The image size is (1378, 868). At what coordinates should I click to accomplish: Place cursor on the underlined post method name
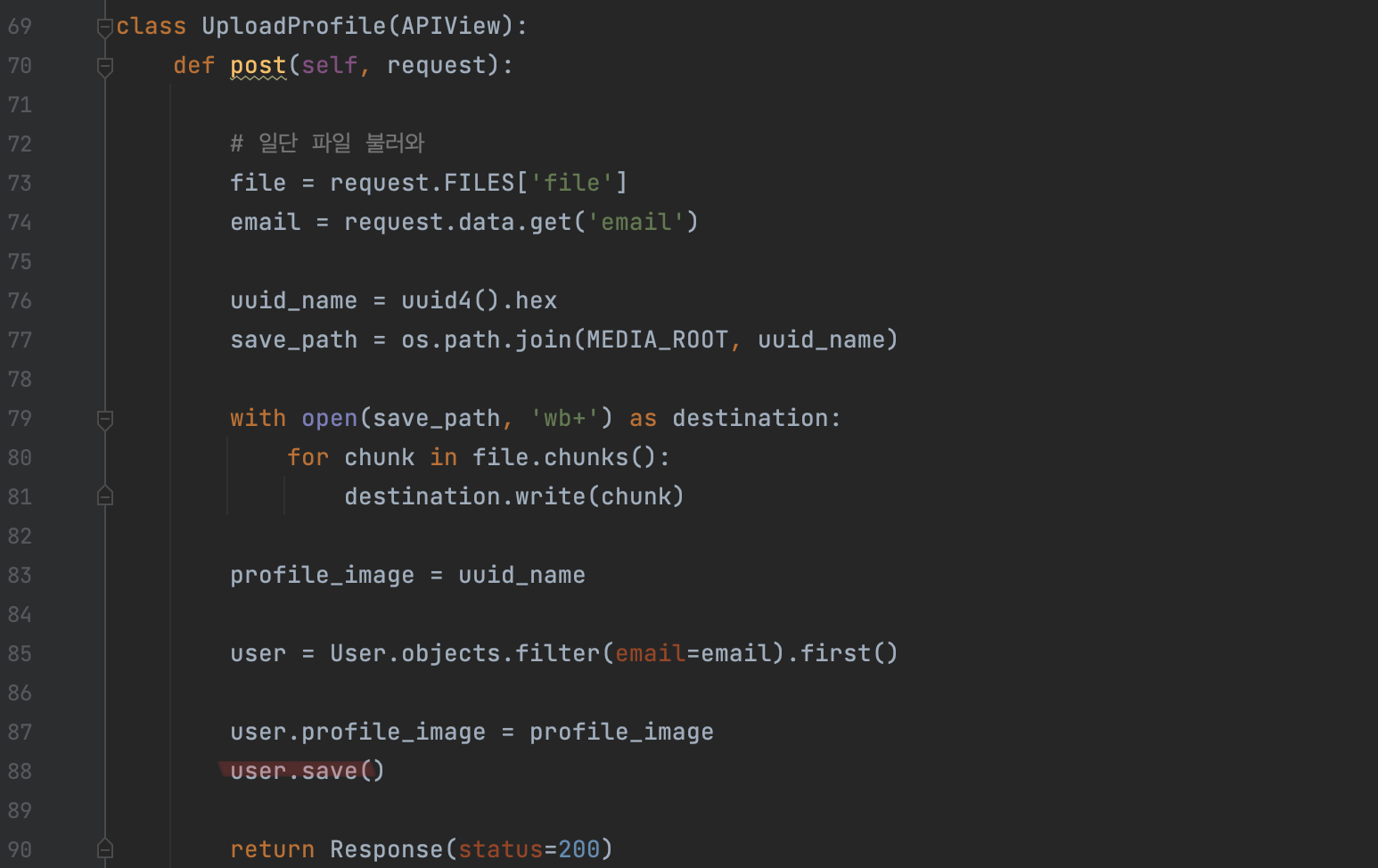coord(258,66)
